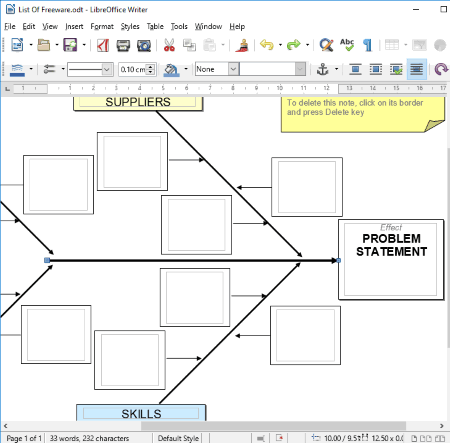Open the Edit menu
Screen dimensions: 450x443
[x=29, y=26]
